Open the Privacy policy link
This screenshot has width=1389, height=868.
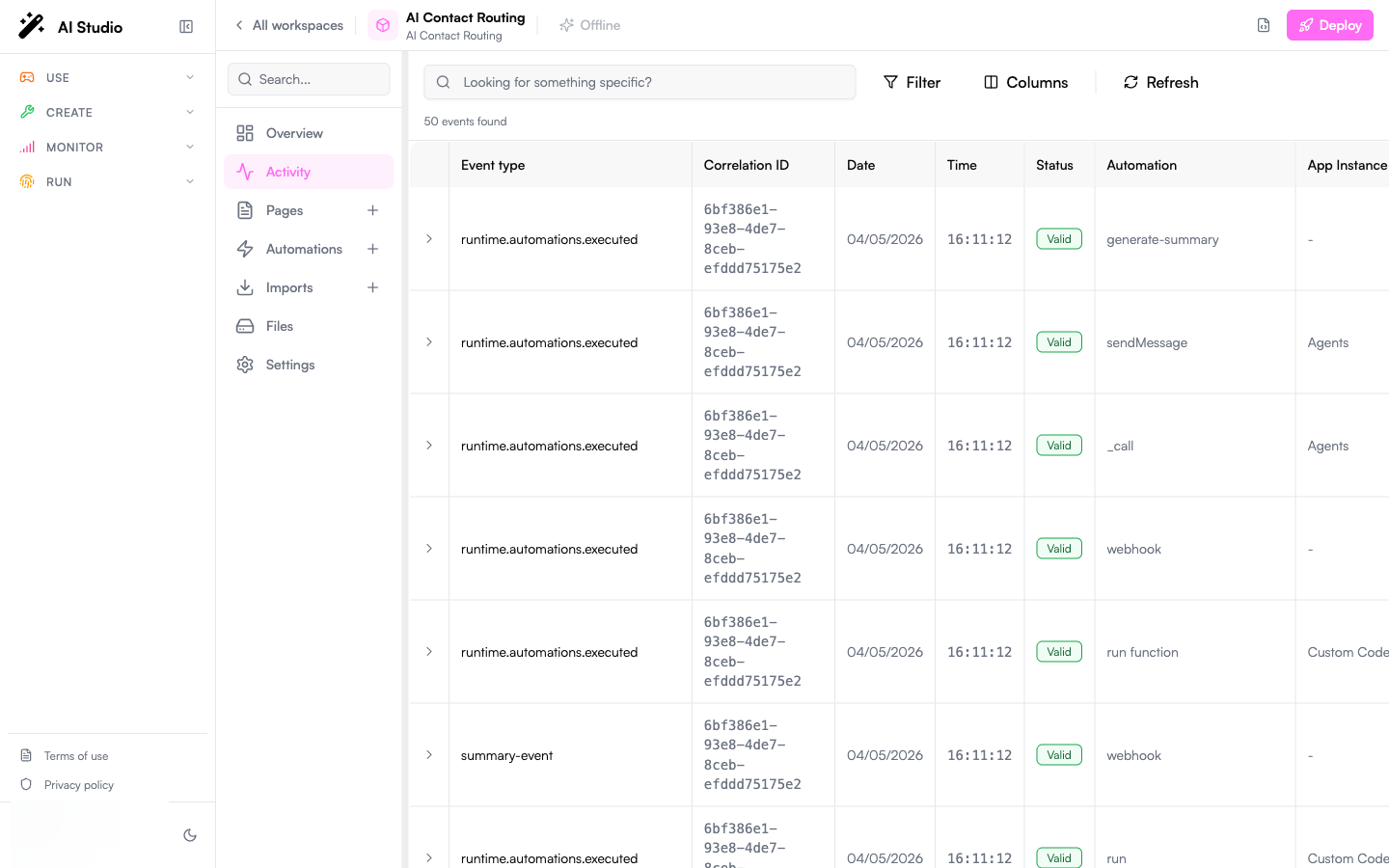pos(79,785)
